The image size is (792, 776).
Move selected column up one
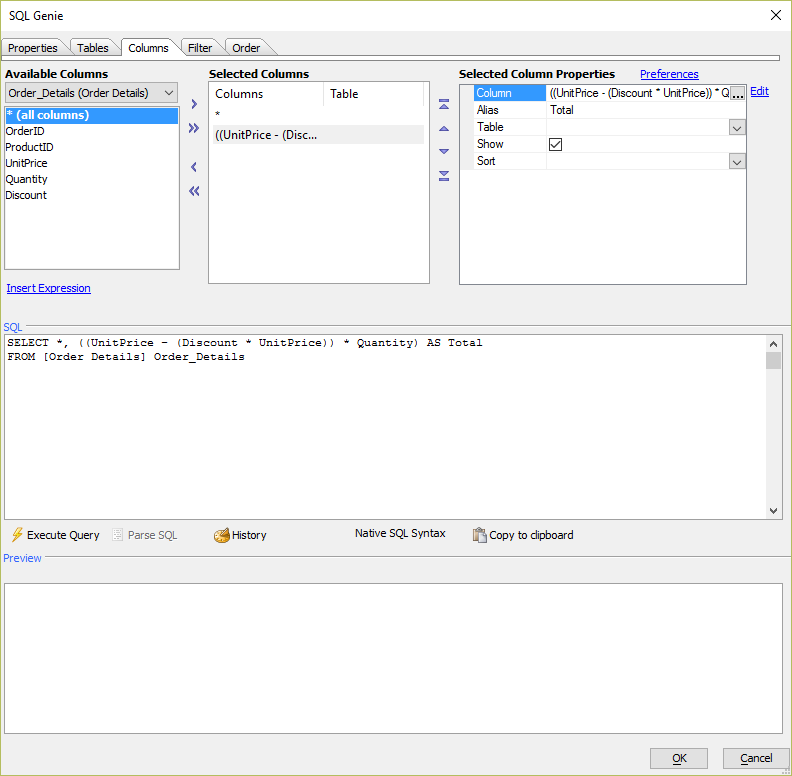click(x=444, y=129)
